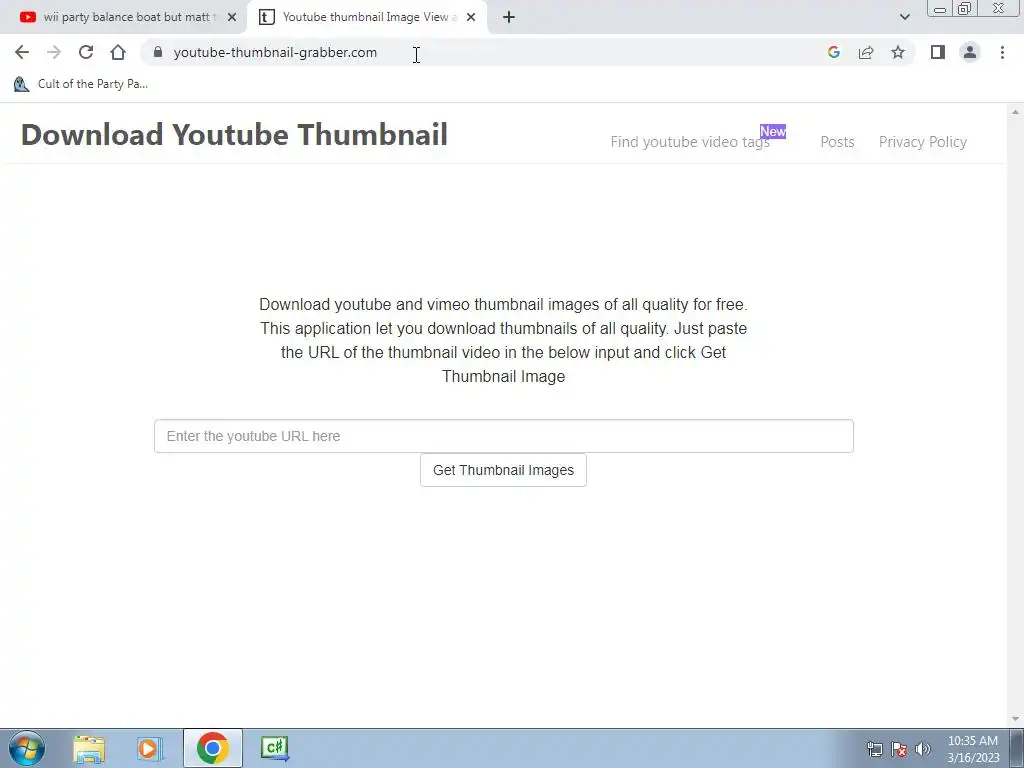Minimize the Chrome window
The width and height of the screenshot is (1024, 768).
click(940, 9)
